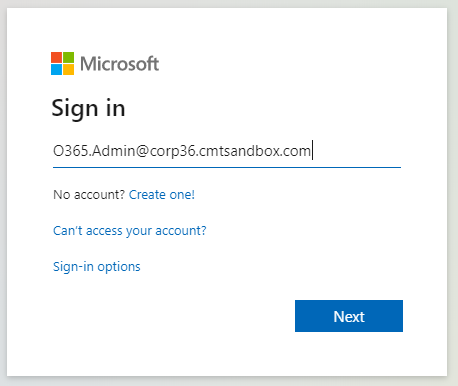Click cmtsandbox.com in the entered email
Viewport: 458px width, 386px height.
click(x=254, y=151)
